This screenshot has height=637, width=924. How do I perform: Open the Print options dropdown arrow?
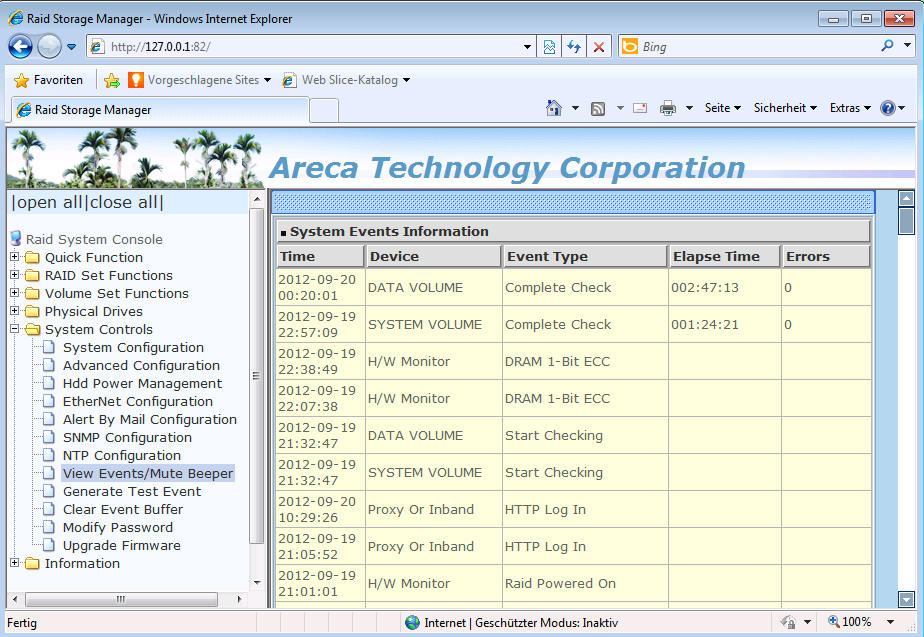[x=689, y=108]
